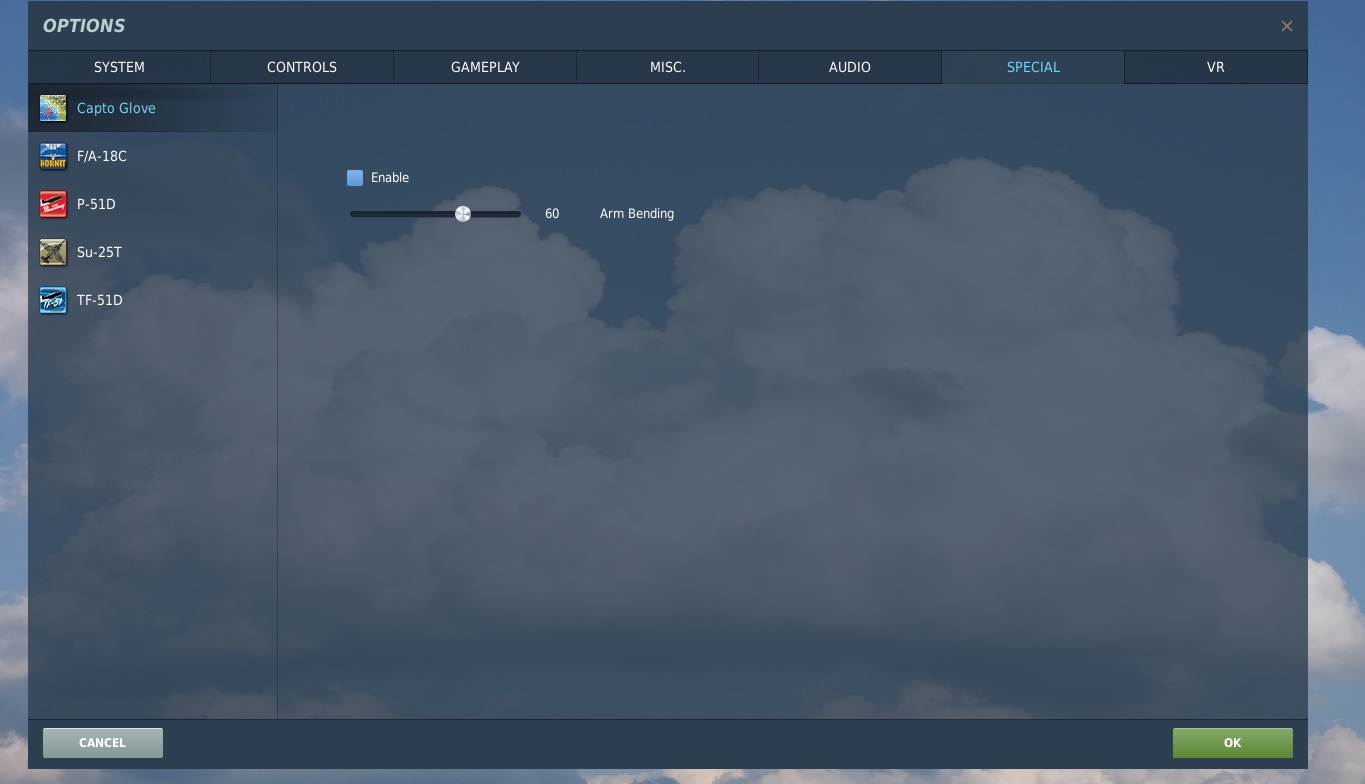Select the TF-51D module icon
The width and height of the screenshot is (1365, 784).
(53, 300)
